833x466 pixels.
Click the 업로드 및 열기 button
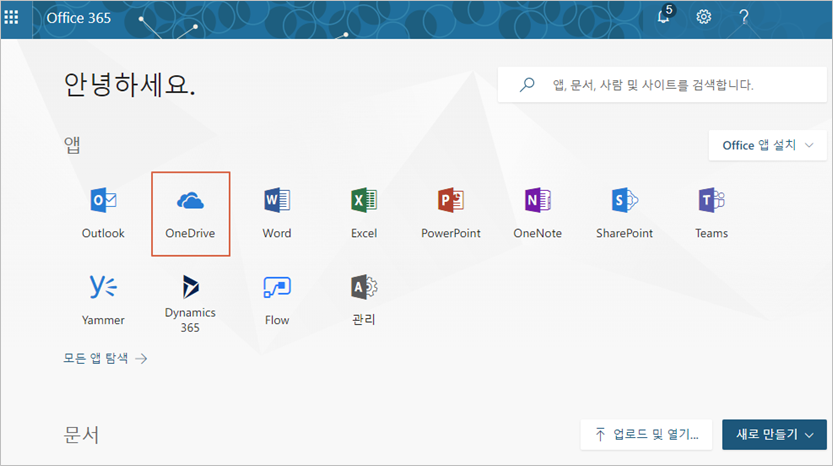click(x=646, y=434)
